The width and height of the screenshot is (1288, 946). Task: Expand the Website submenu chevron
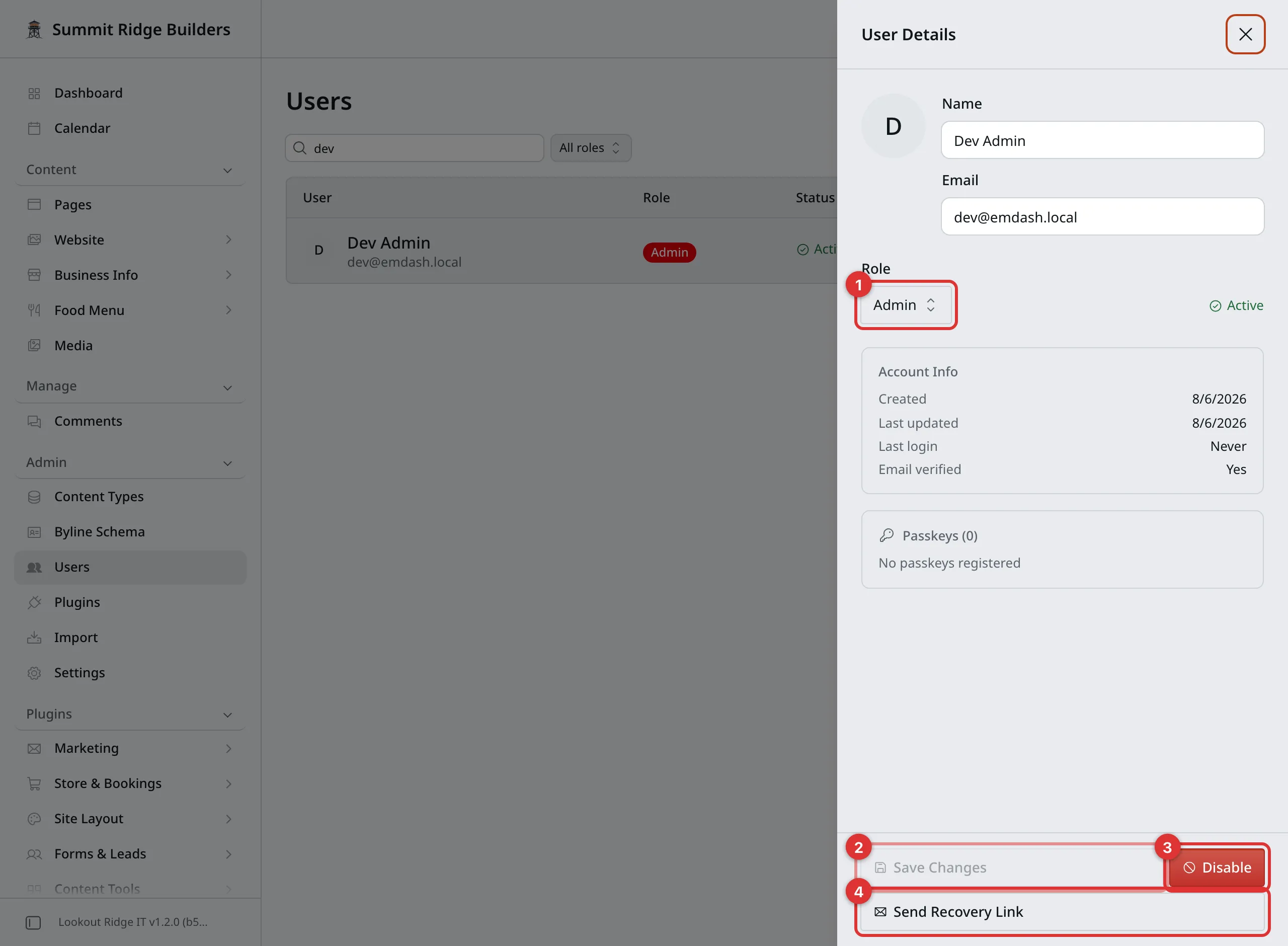[x=228, y=240]
